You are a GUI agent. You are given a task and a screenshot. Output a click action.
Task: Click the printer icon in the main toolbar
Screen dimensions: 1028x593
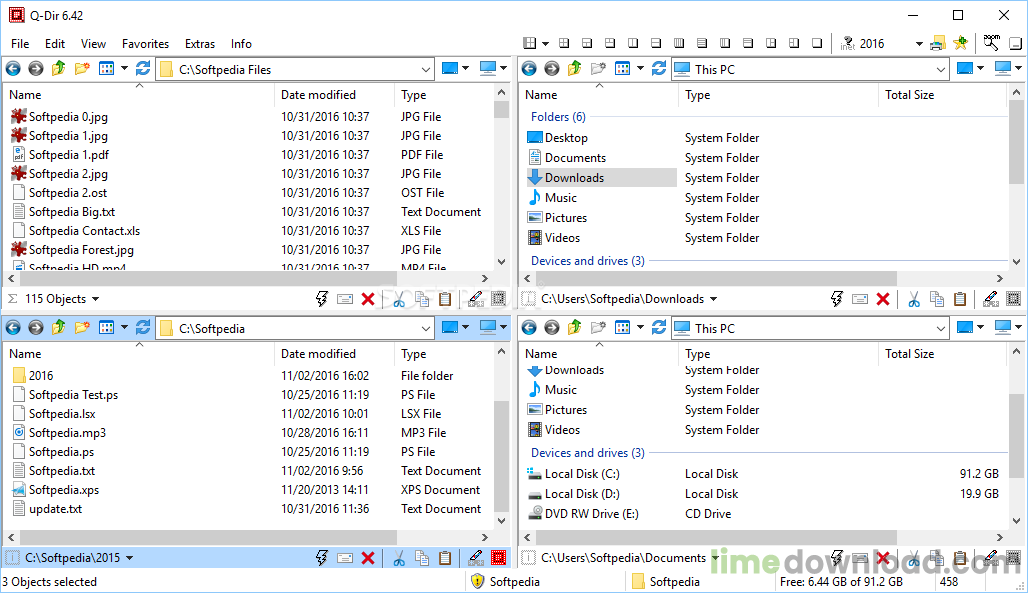point(937,43)
